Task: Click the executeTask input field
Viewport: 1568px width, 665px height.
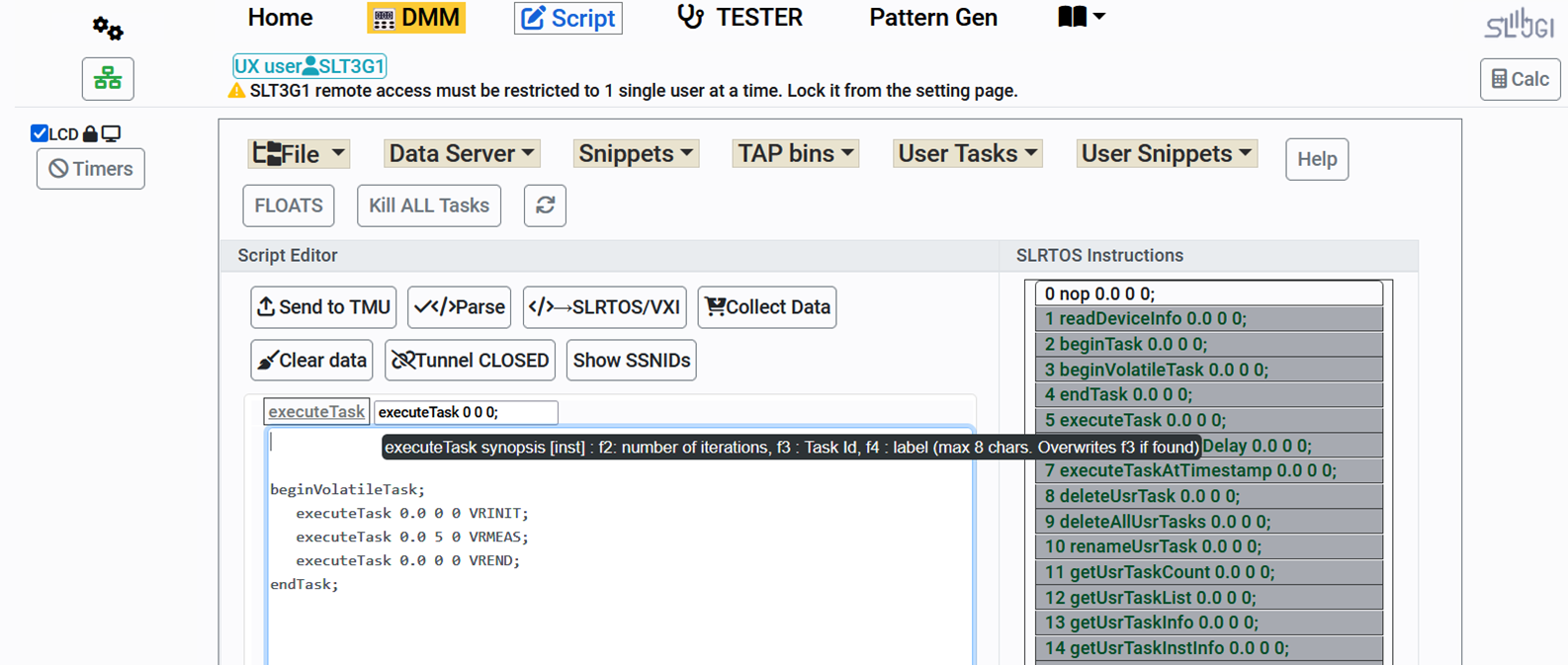Action: (465, 412)
